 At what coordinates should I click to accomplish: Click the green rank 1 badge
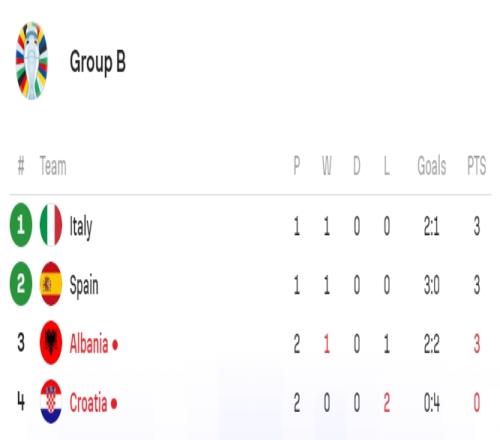click(21, 225)
